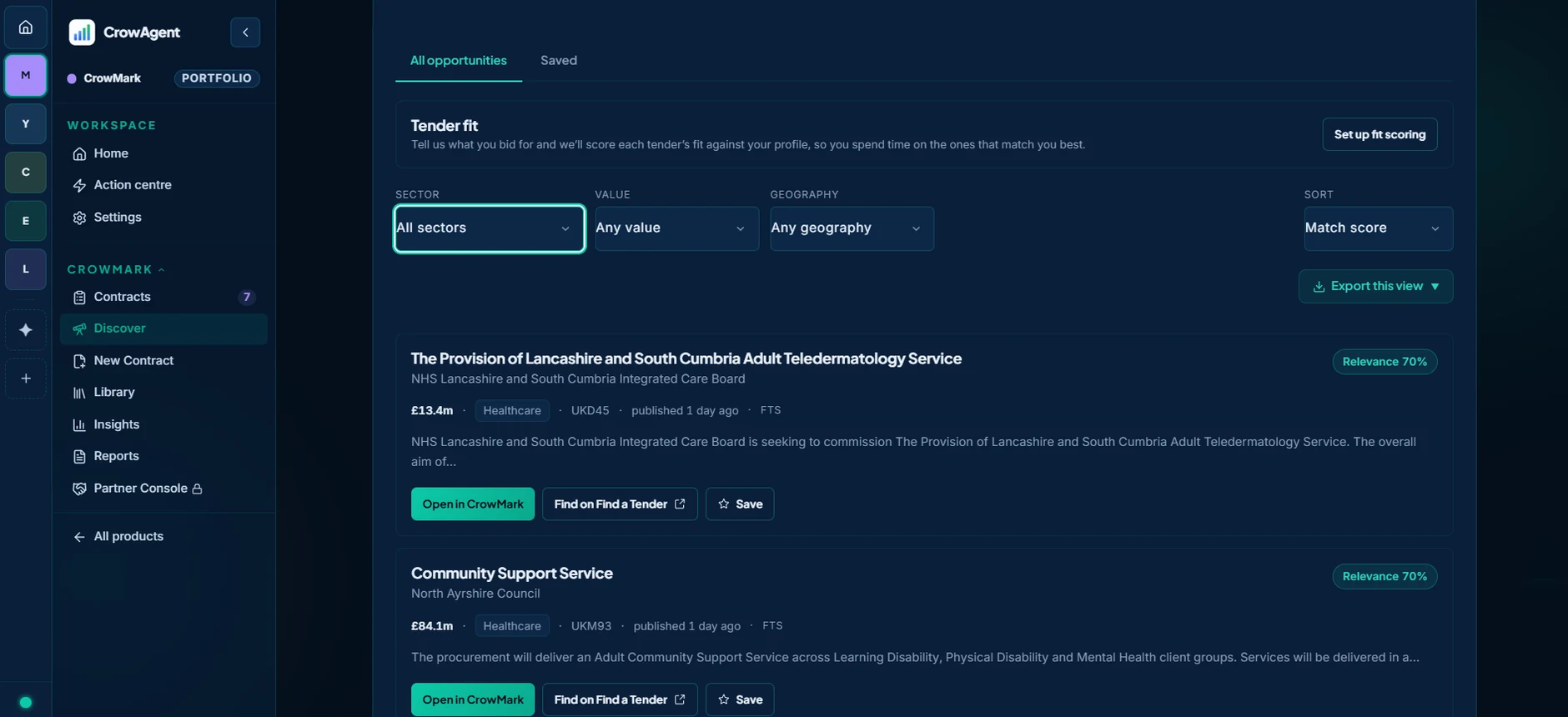Click the £84.1m tender value
The image size is (1568, 717).
(432, 626)
